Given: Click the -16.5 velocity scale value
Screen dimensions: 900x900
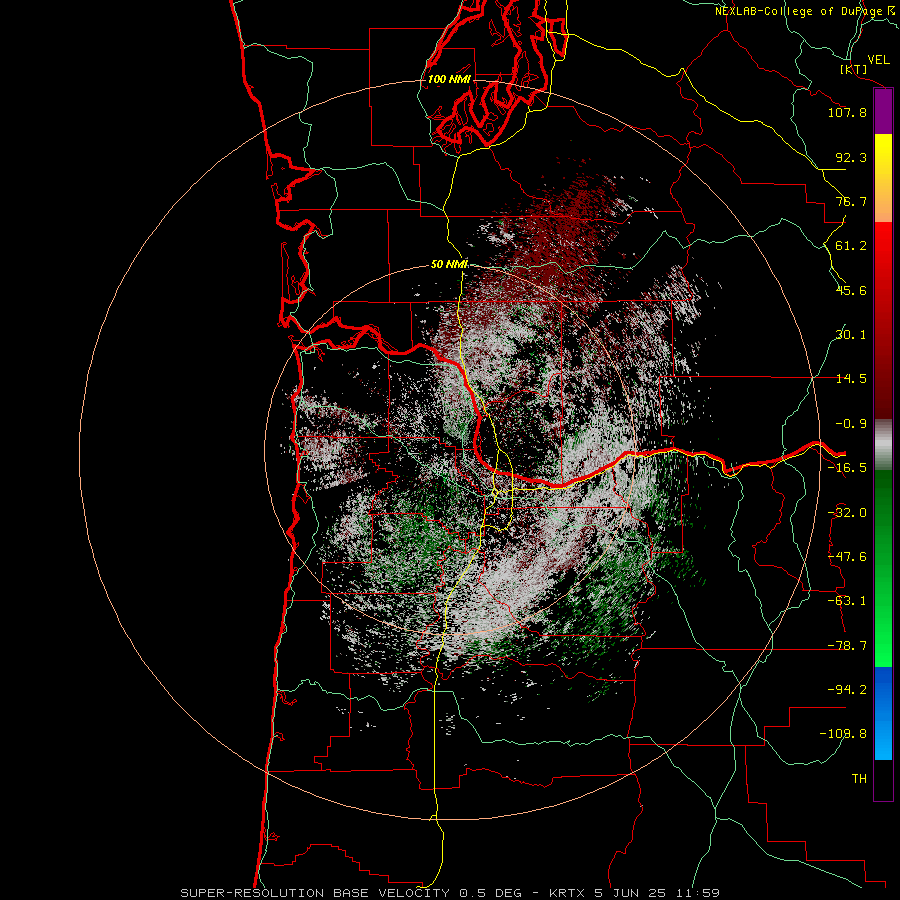Looking at the screenshot, I should pos(847,468).
